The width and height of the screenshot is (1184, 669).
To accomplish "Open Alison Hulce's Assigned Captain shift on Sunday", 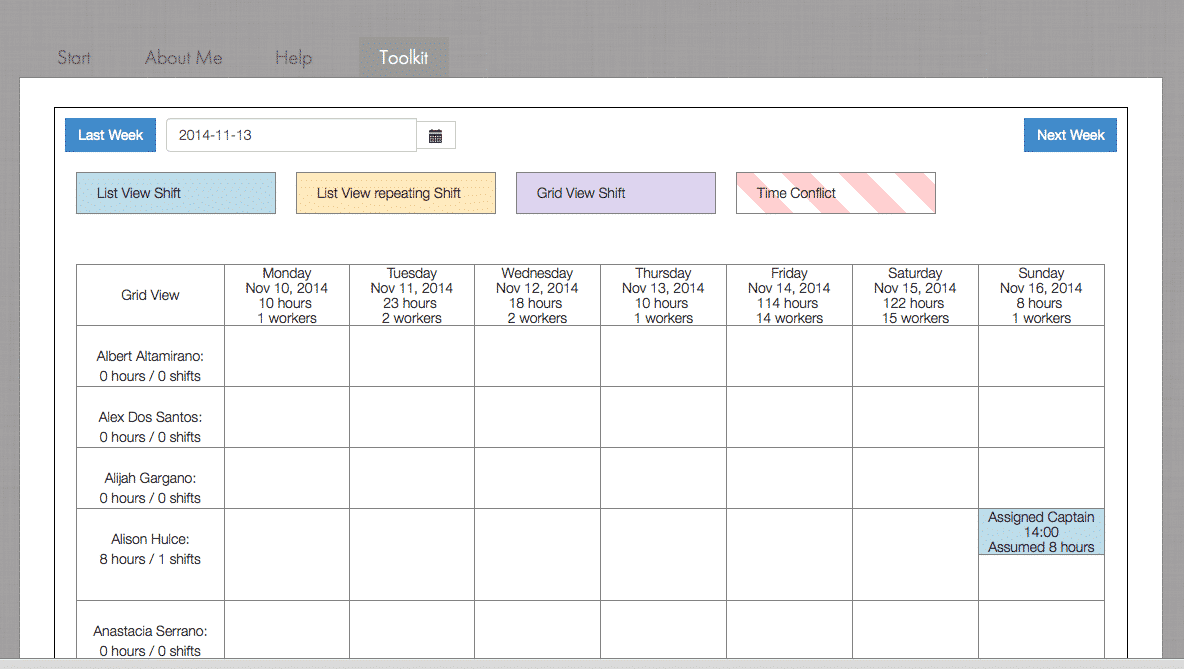I will (x=1041, y=532).
